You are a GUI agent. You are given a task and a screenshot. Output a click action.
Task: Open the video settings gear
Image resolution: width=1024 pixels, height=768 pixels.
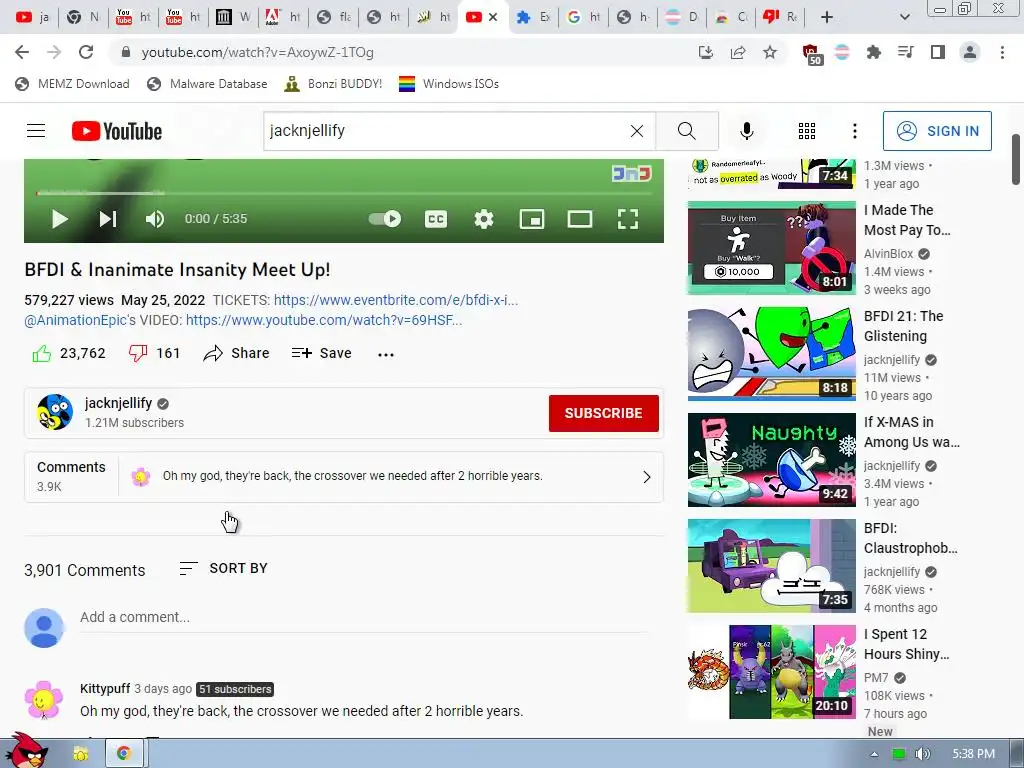pos(484,219)
